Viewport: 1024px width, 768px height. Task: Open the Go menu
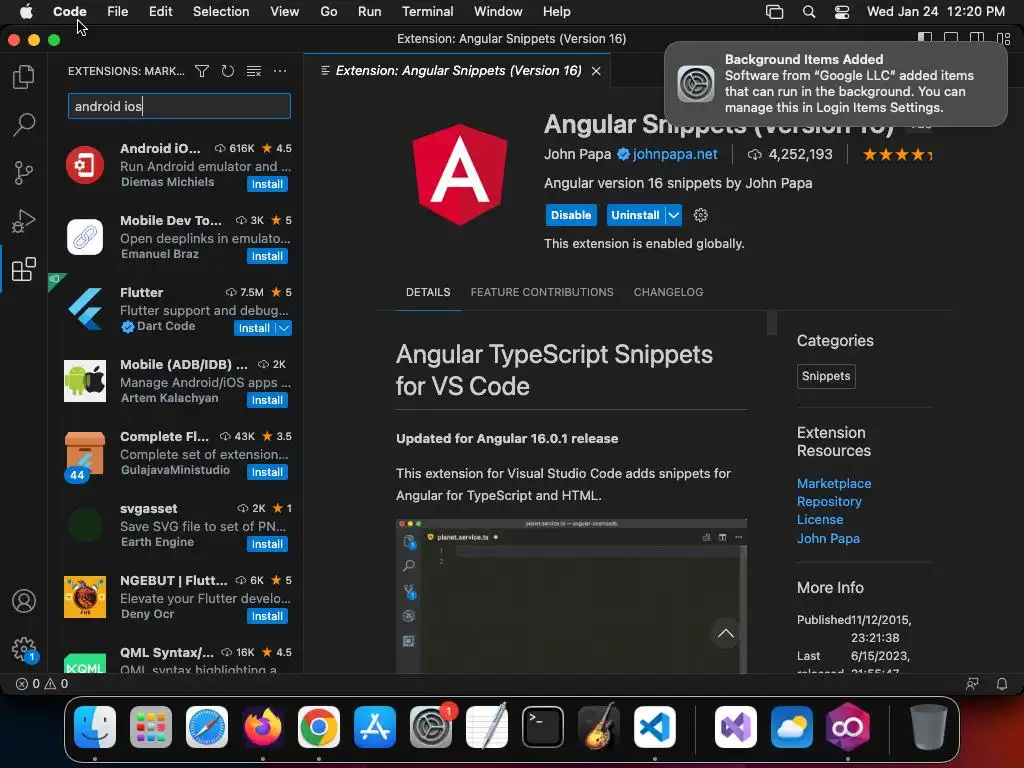click(328, 12)
